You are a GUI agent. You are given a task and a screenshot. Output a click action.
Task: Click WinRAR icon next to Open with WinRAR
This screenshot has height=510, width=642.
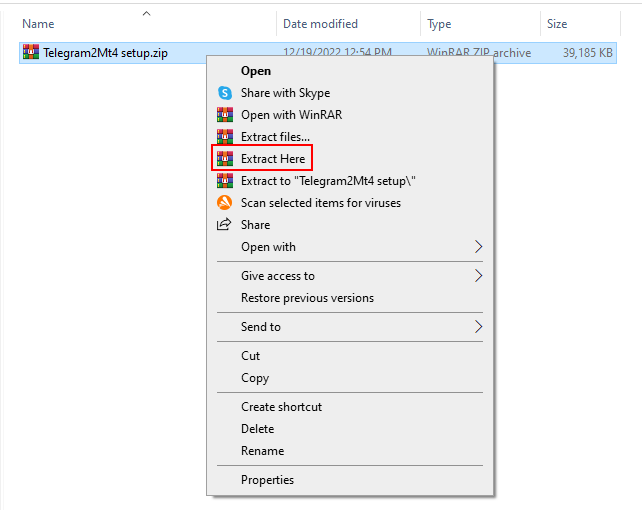click(x=224, y=115)
